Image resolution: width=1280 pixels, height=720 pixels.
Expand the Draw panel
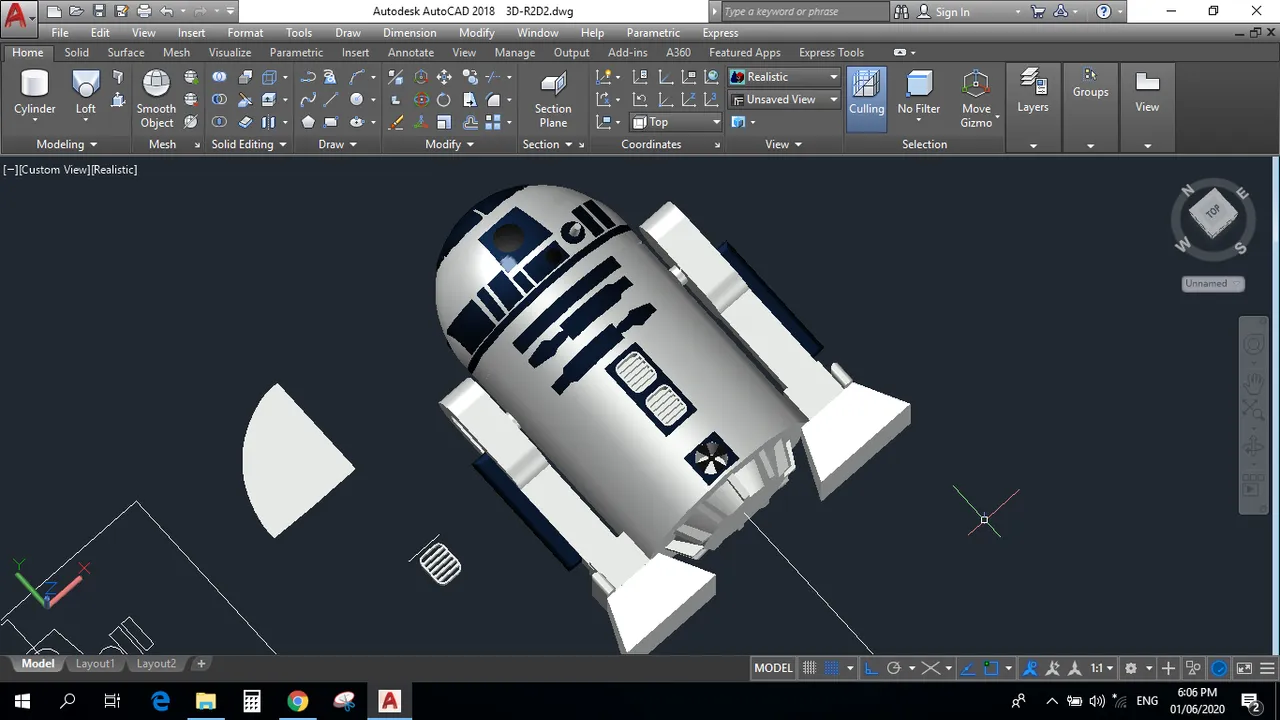click(x=338, y=144)
